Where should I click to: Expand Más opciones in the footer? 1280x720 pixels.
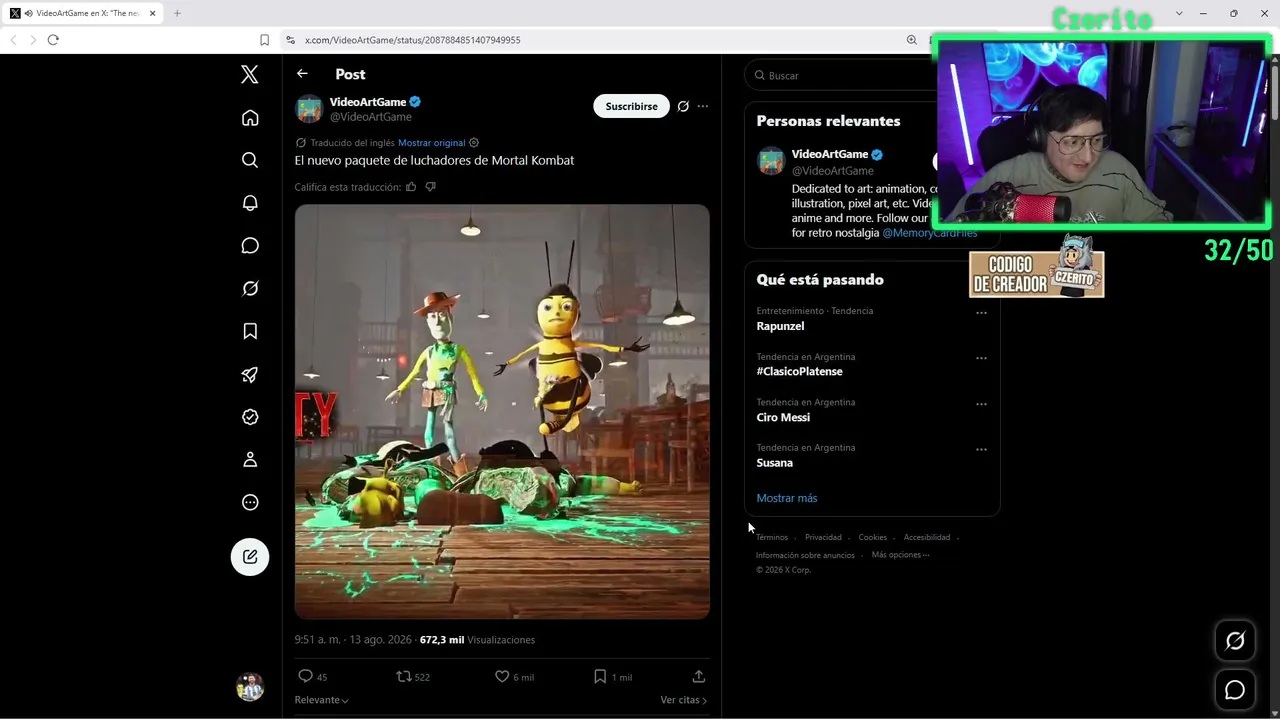pyautogui.click(x=900, y=555)
